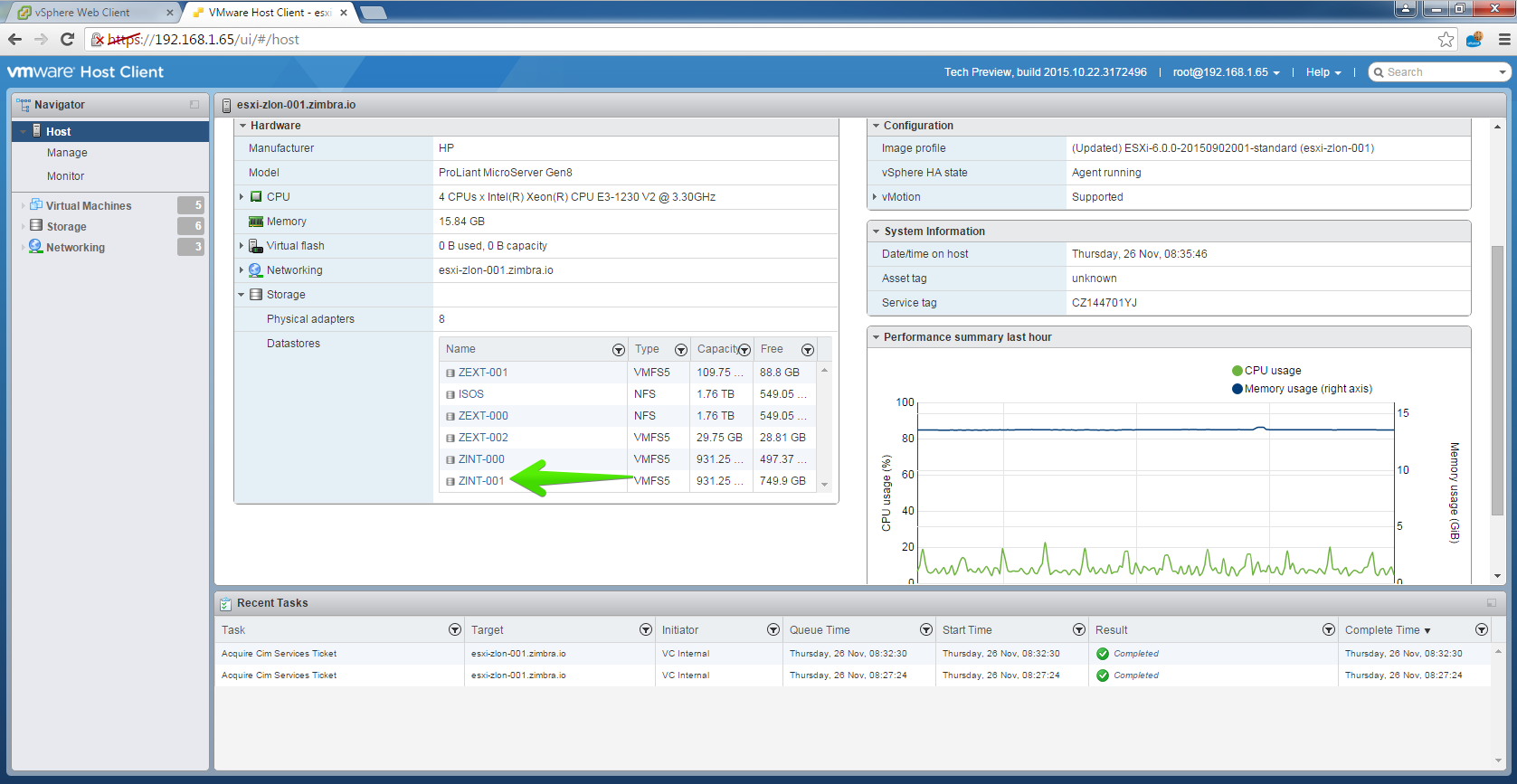Minimize the Navigator panel
This screenshot has width=1517, height=784.
tap(194, 105)
